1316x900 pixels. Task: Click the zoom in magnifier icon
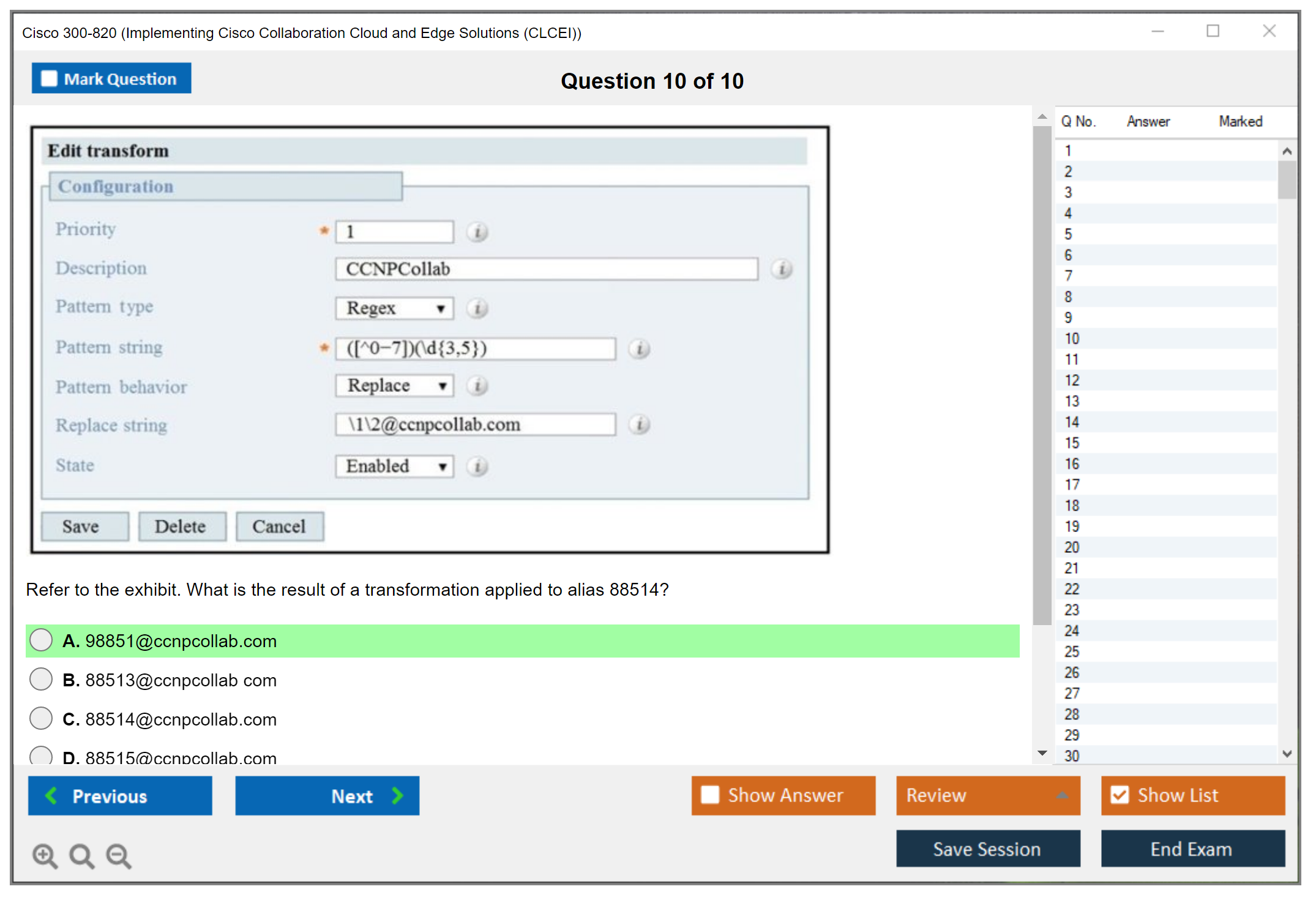point(45,855)
